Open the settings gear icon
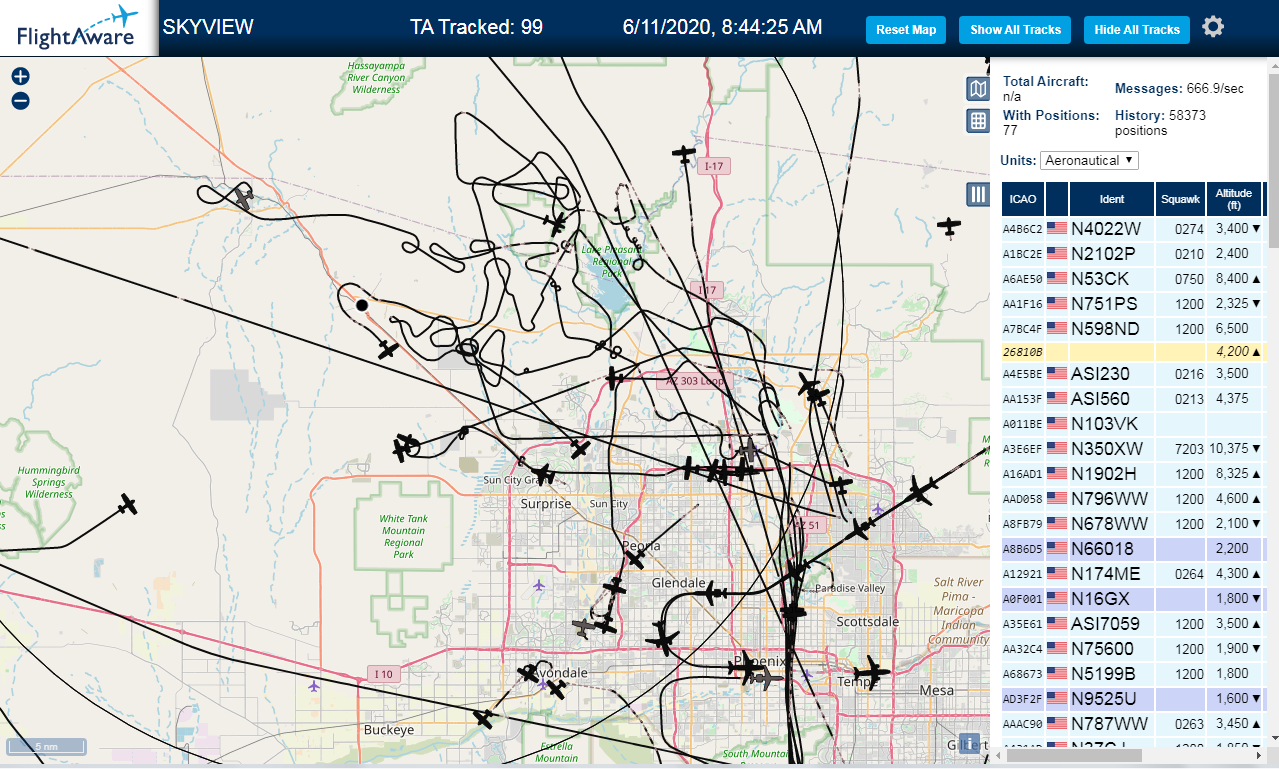Viewport: 1279px width, 769px height. (x=1213, y=27)
